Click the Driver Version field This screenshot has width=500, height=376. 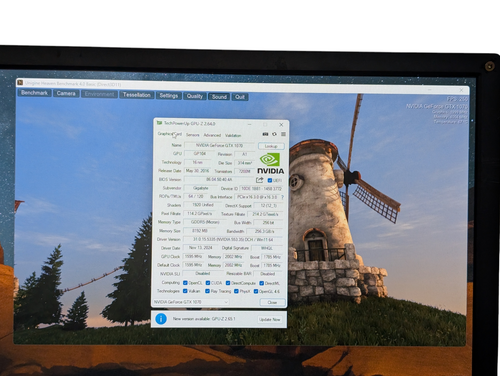pyautogui.click(x=233, y=239)
